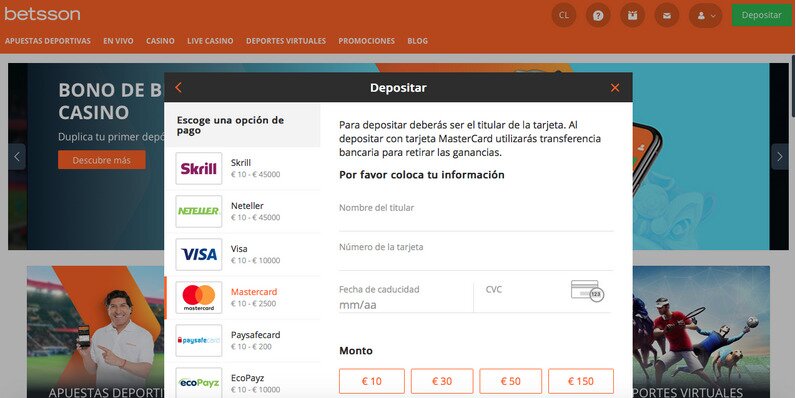The height and width of the screenshot is (398, 796).
Task: Click the help question mark icon
Action: click(x=598, y=15)
